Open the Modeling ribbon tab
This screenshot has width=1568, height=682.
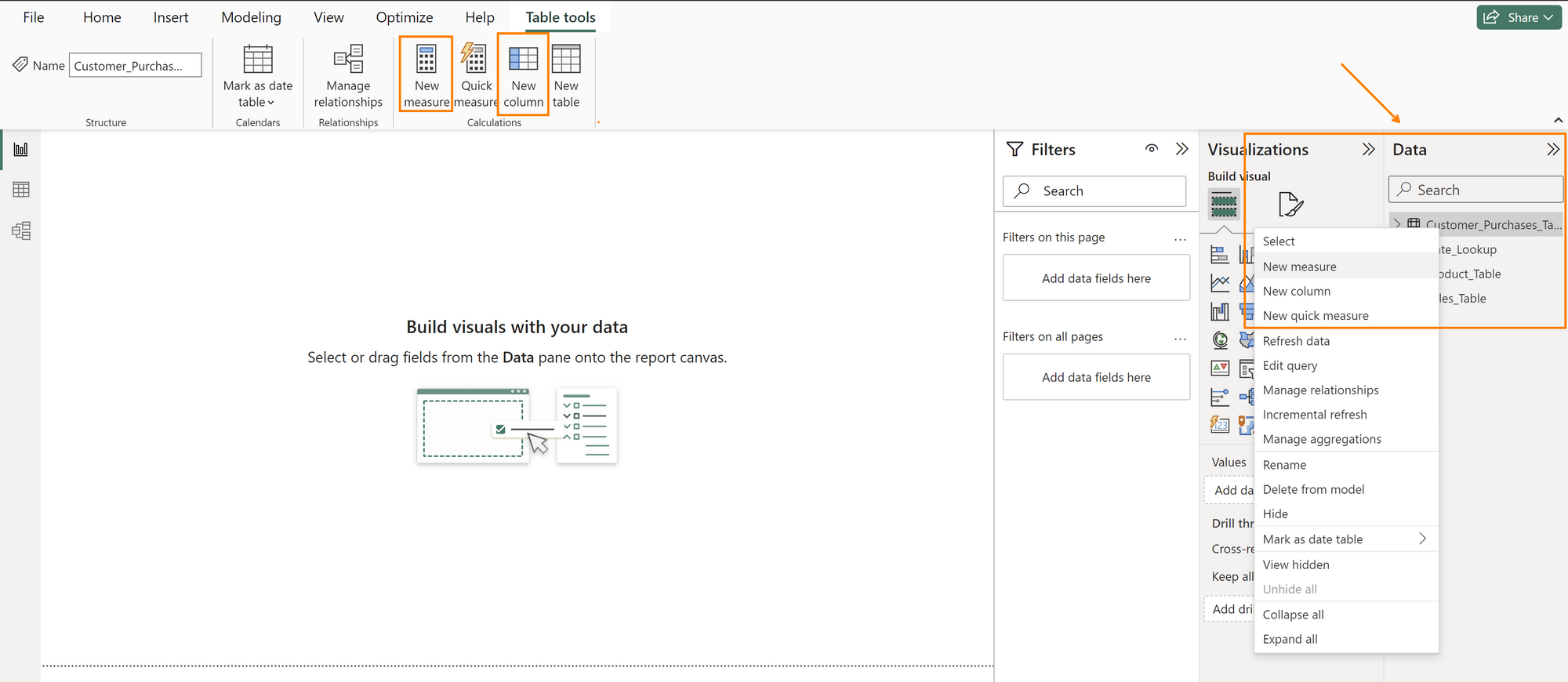[x=251, y=17]
